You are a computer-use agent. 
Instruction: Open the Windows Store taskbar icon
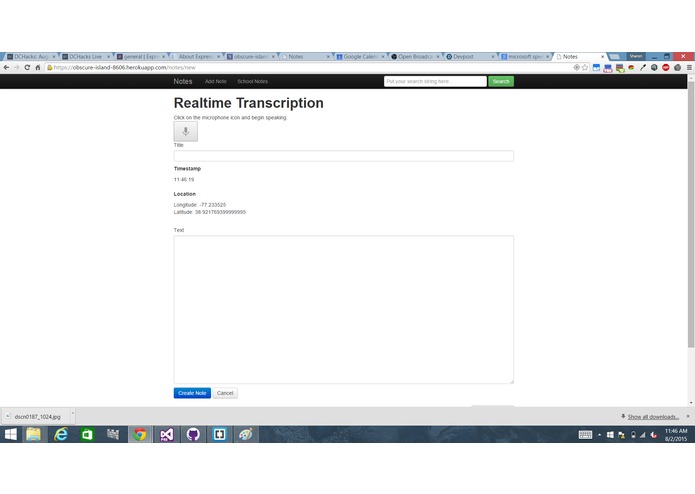(x=87, y=434)
